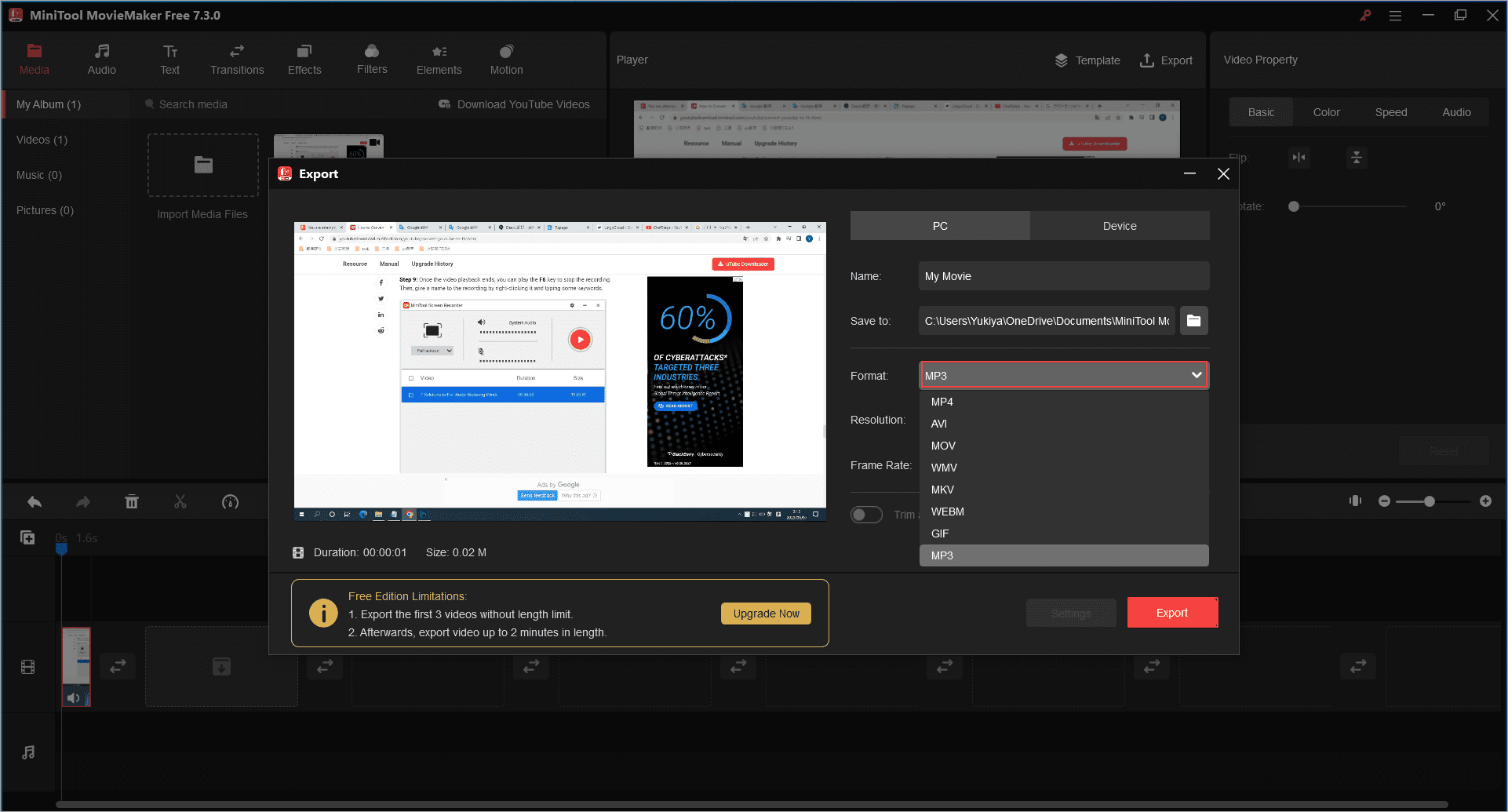Screen dimensions: 1508x812
Task: Choose GIF from format list
Action: pyautogui.click(x=1064, y=533)
